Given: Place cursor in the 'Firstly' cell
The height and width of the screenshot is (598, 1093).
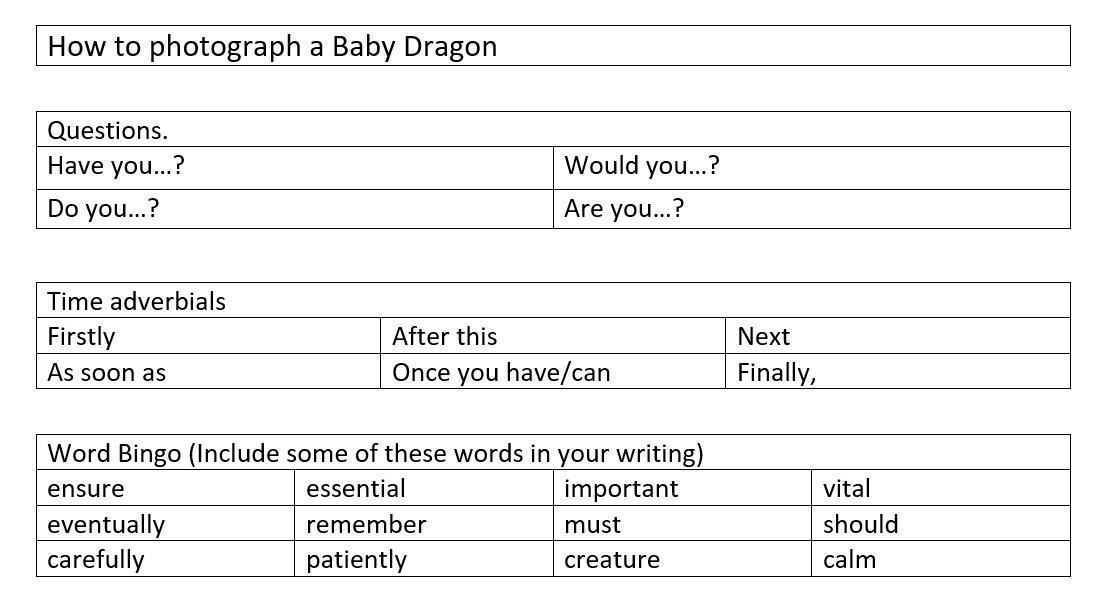Looking at the screenshot, I should pyautogui.click(x=82, y=337).
